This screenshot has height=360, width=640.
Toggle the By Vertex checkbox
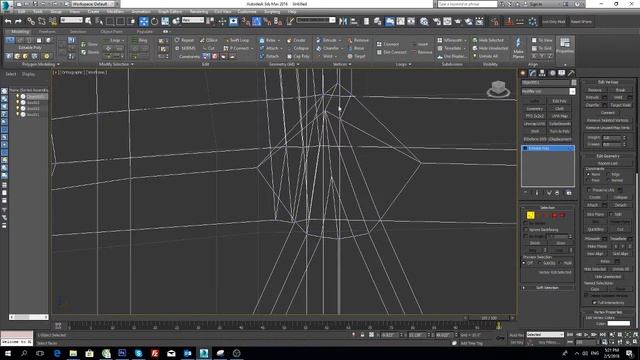coord(526,223)
